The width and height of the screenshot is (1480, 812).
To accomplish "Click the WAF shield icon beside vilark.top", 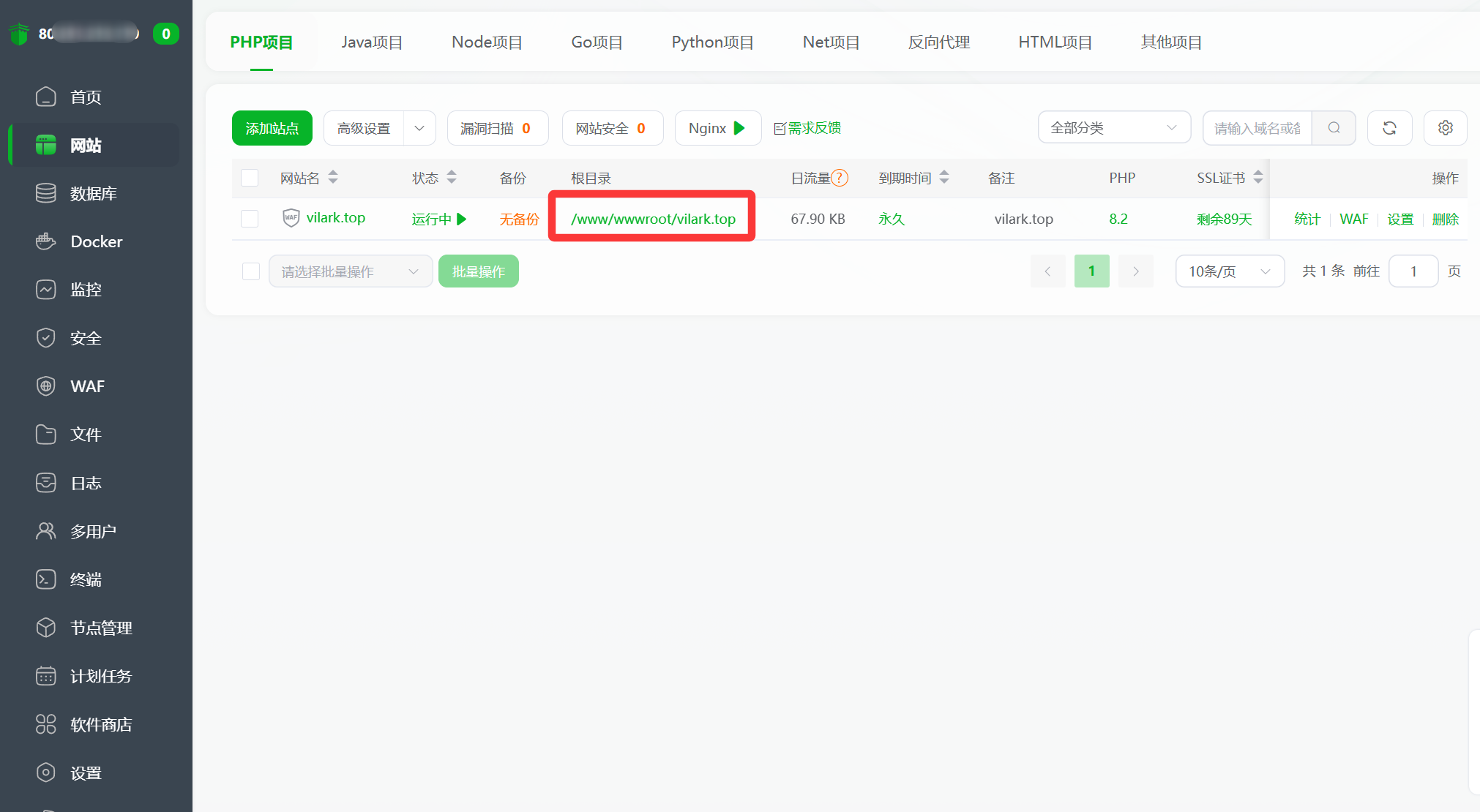I will point(291,218).
